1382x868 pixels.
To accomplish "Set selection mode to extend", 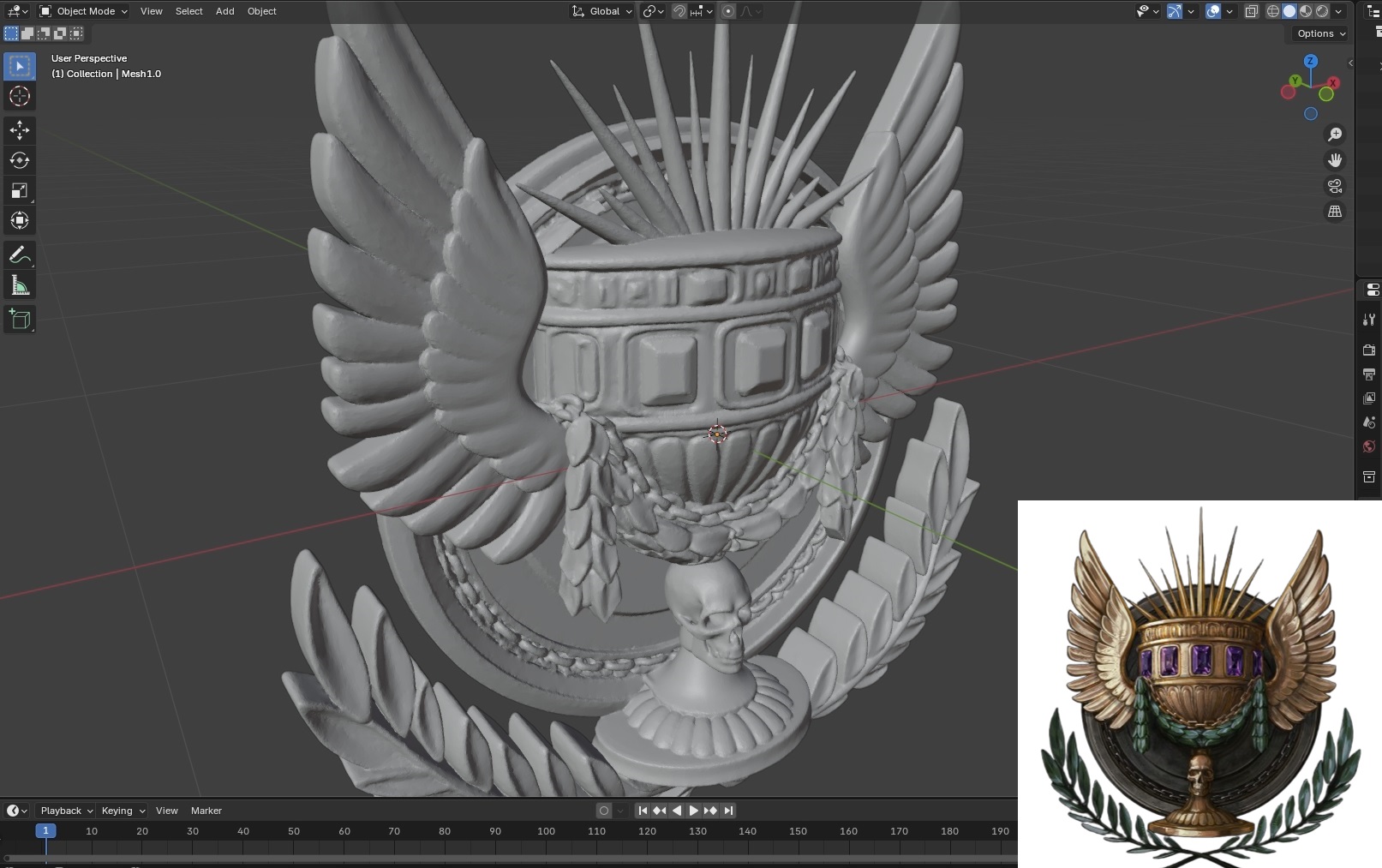I will click(27, 33).
